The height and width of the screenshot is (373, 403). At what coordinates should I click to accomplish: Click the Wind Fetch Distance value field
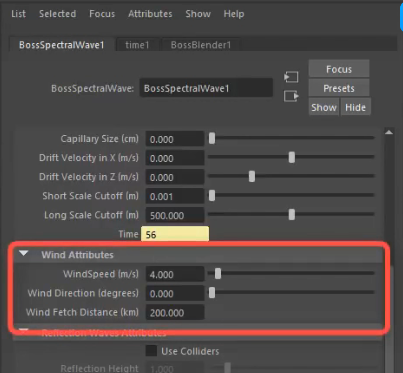[175, 312]
